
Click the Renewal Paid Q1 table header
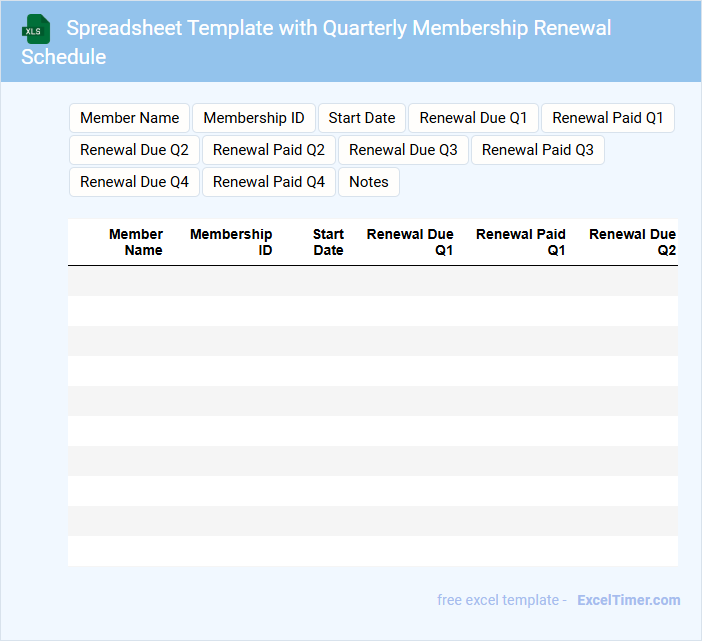[521, 242]
